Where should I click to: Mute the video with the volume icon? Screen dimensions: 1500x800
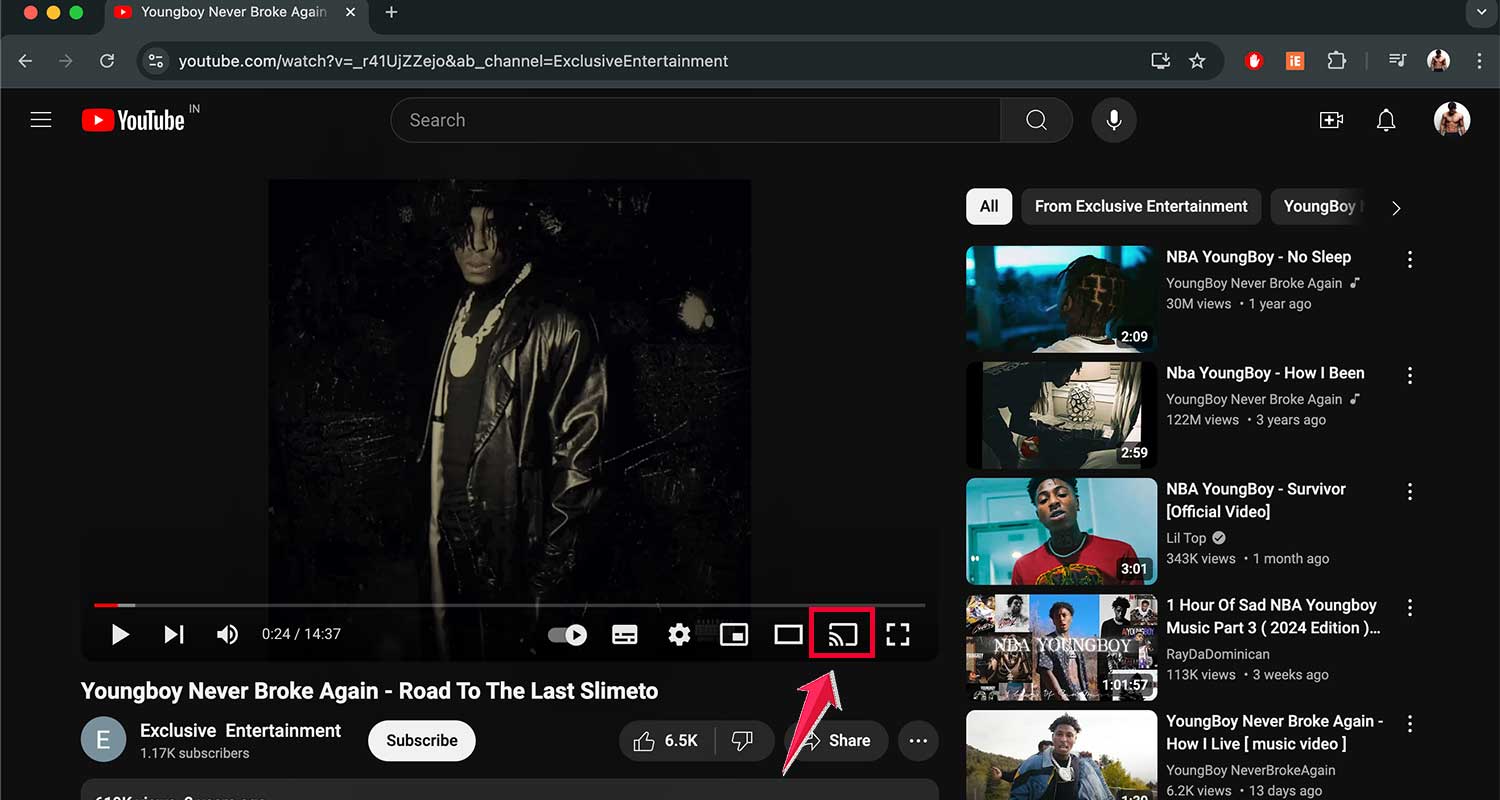tap(227, 634)
